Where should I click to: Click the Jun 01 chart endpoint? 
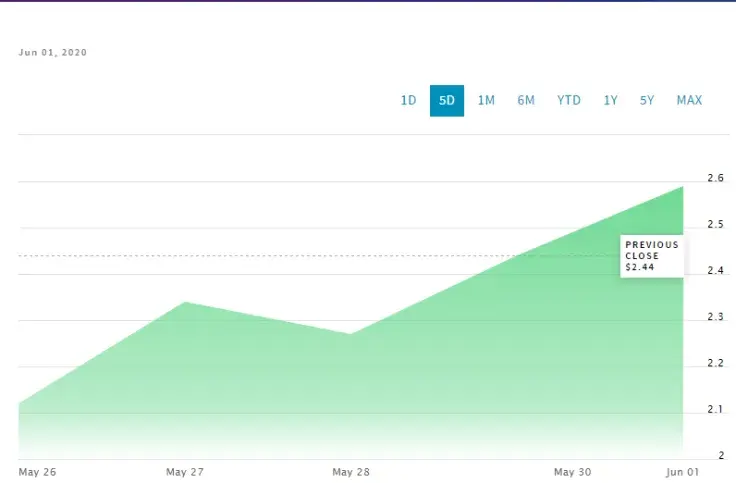(682, 187)
